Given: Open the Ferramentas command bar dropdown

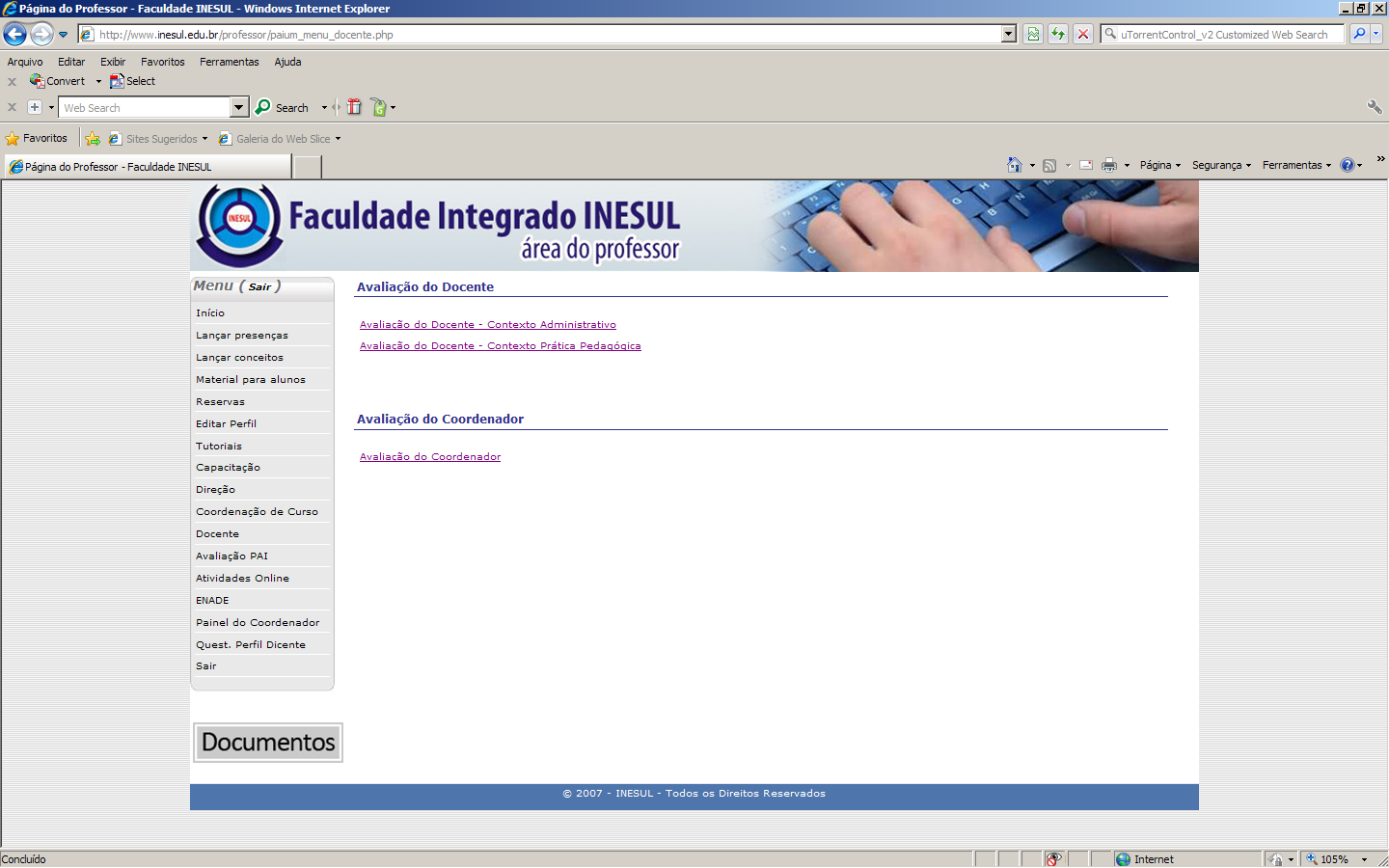Looking at the screenshot, I should click(1296, 165).
